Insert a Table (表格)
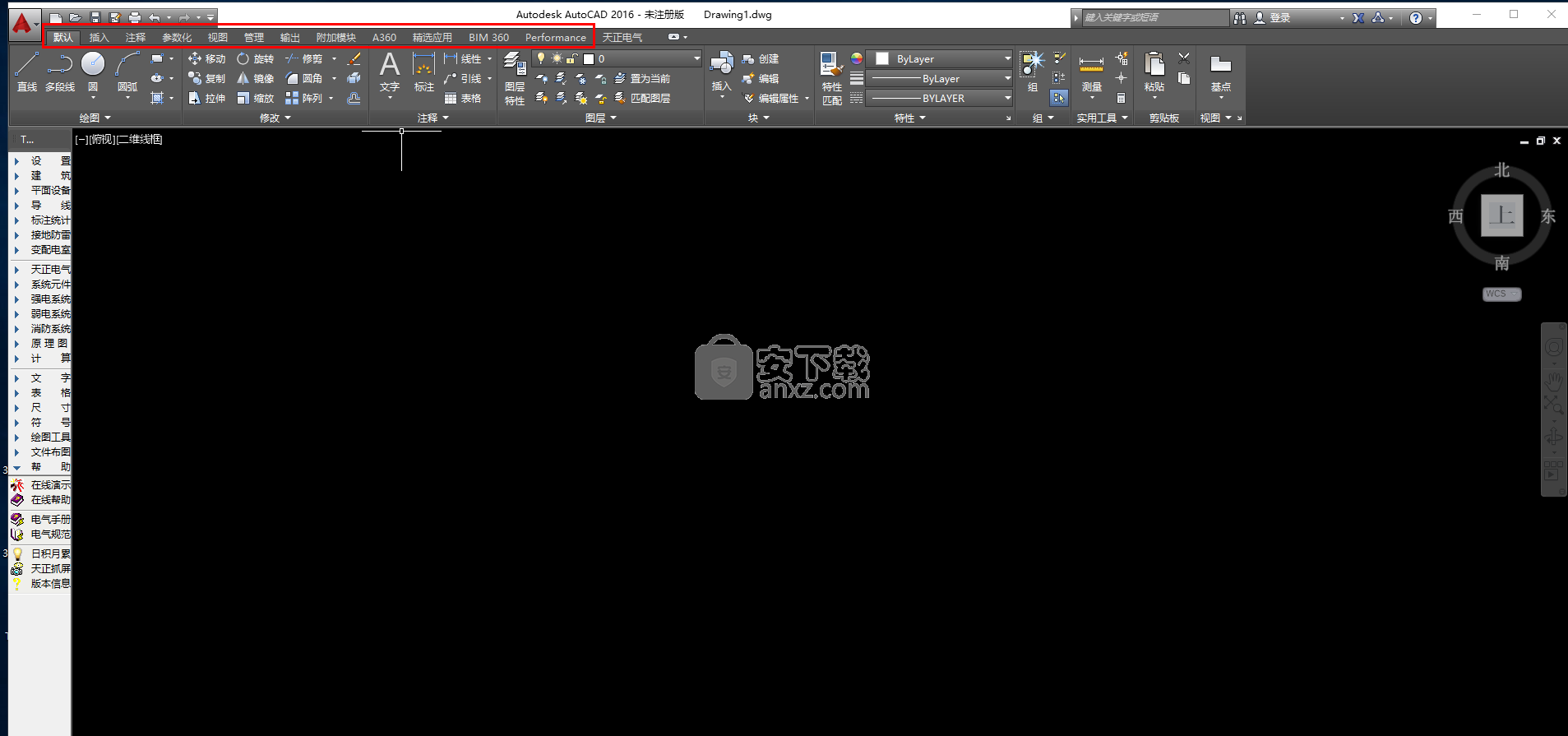The width and height of the screenshot is (1568, 736). coord(463,99)
